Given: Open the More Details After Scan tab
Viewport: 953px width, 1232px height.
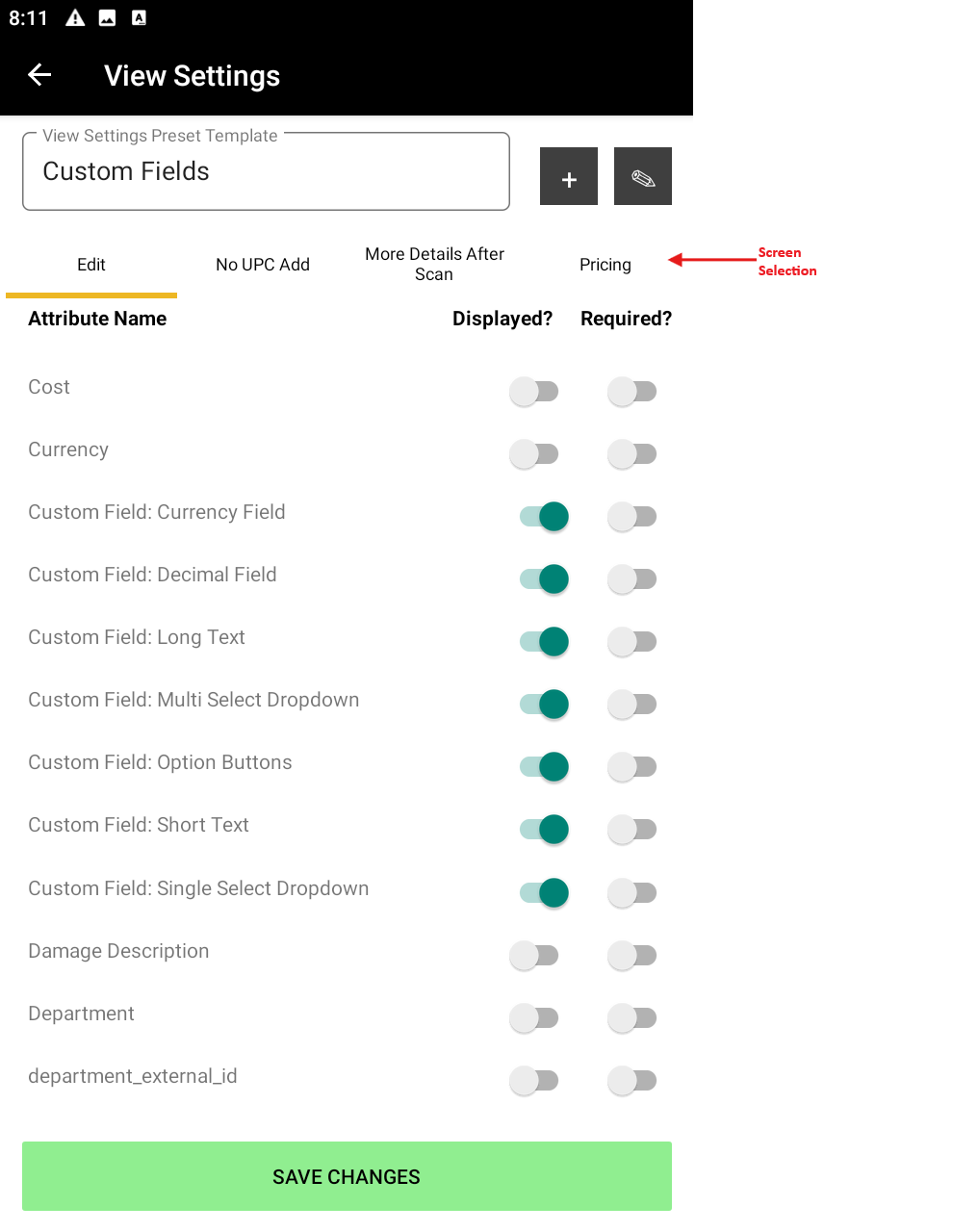Looking at the screenshot, I should tap(434, 265).
